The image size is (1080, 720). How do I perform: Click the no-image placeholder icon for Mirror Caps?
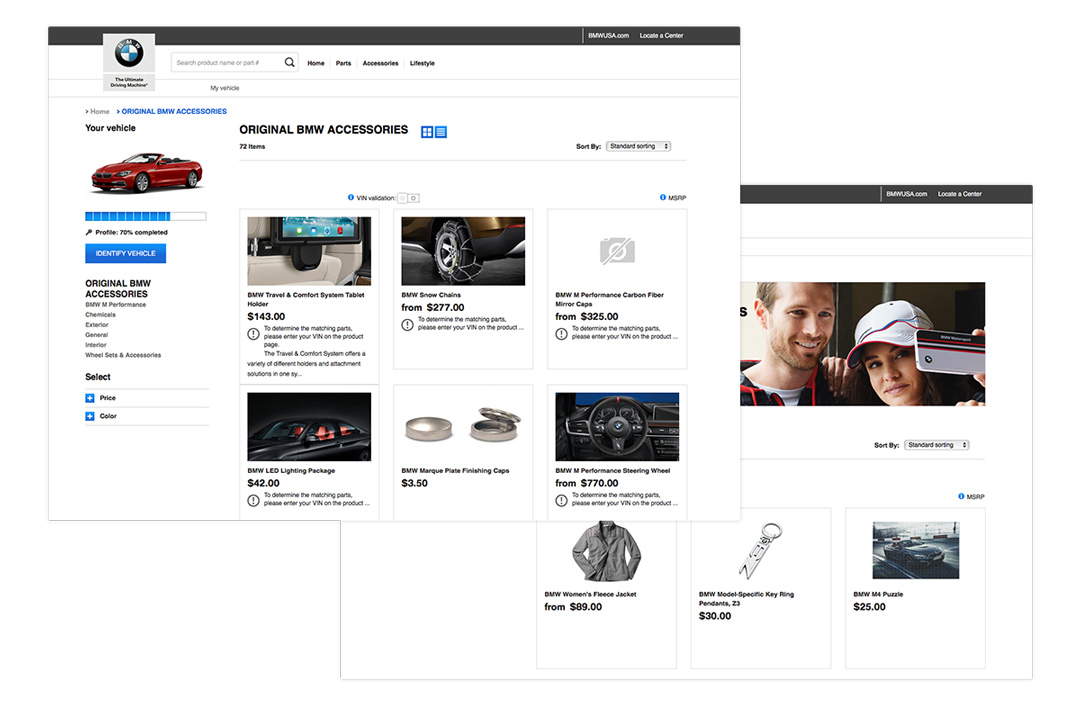pos(617,251)
